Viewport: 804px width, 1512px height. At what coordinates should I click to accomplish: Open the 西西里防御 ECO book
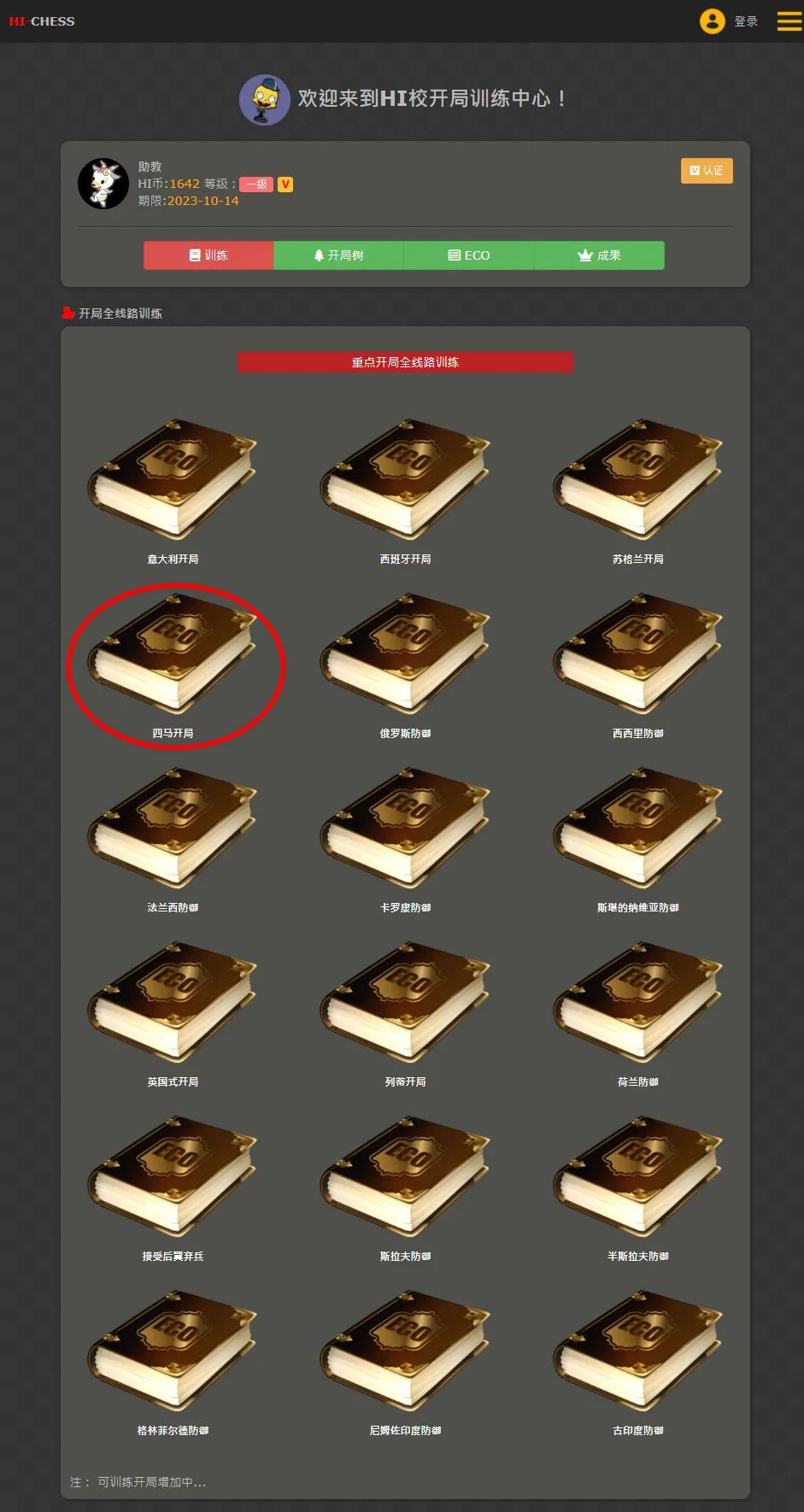pyautogui.click(x=638, y=653)
